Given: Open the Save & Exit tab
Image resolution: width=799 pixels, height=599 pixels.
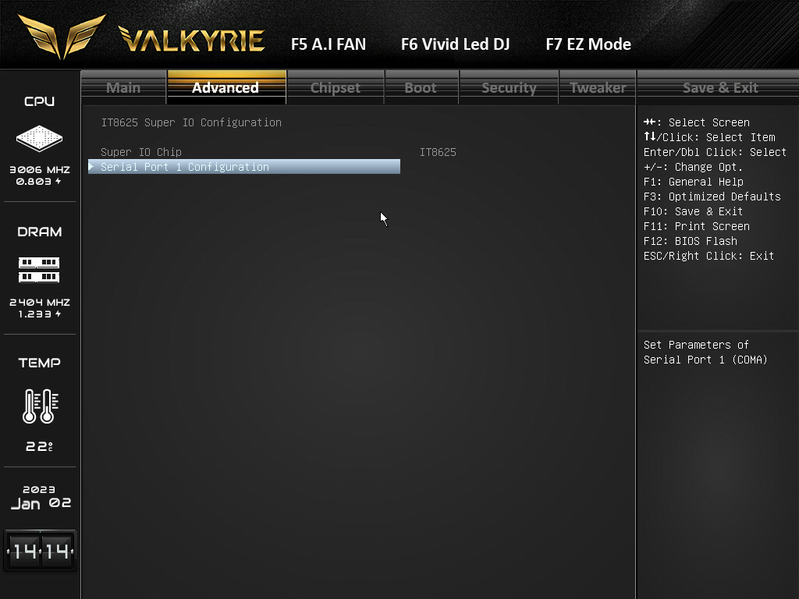Looking at the screenshot, I should click(720, 88).
